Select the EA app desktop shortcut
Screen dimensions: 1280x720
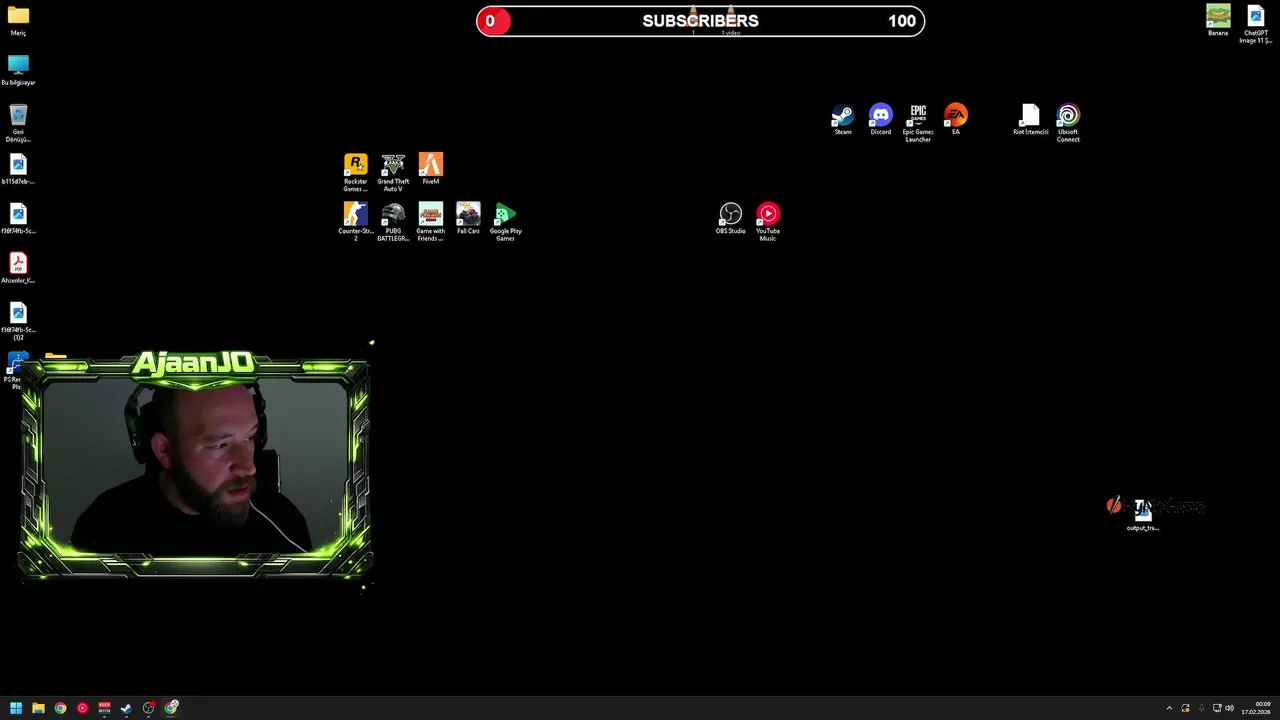[x=955, y=119]
